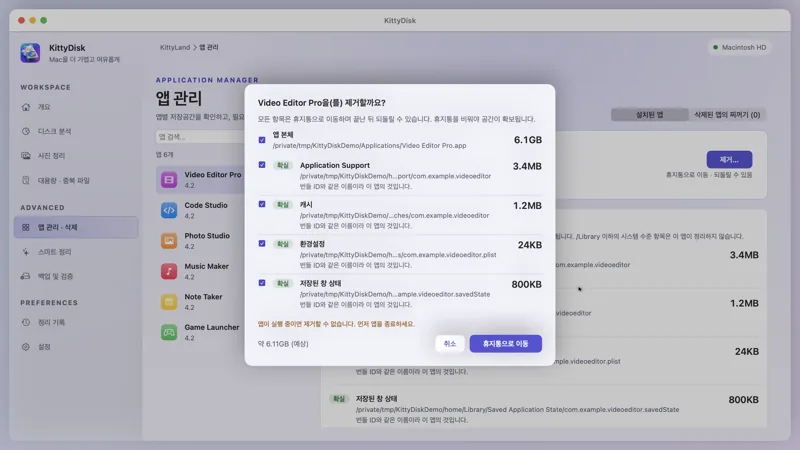
Task: Click the 800KB size in background list
Action: coord(743,400)
